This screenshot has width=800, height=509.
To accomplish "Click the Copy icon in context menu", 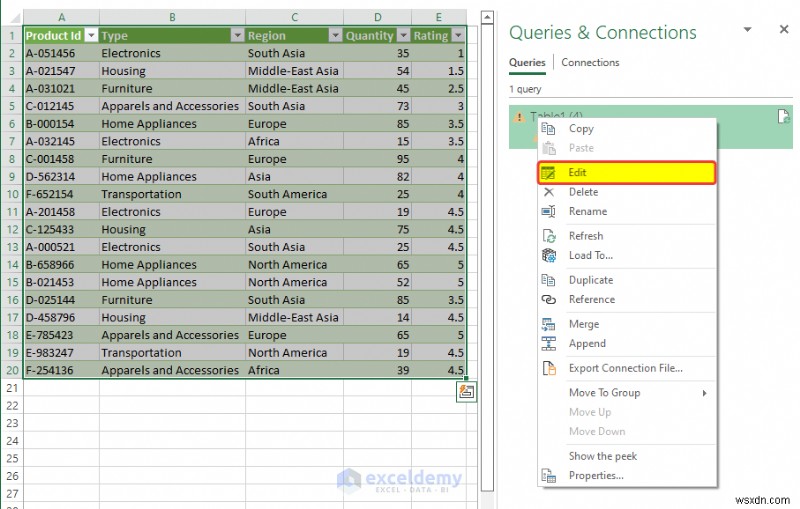I will [x=548, y=129].
